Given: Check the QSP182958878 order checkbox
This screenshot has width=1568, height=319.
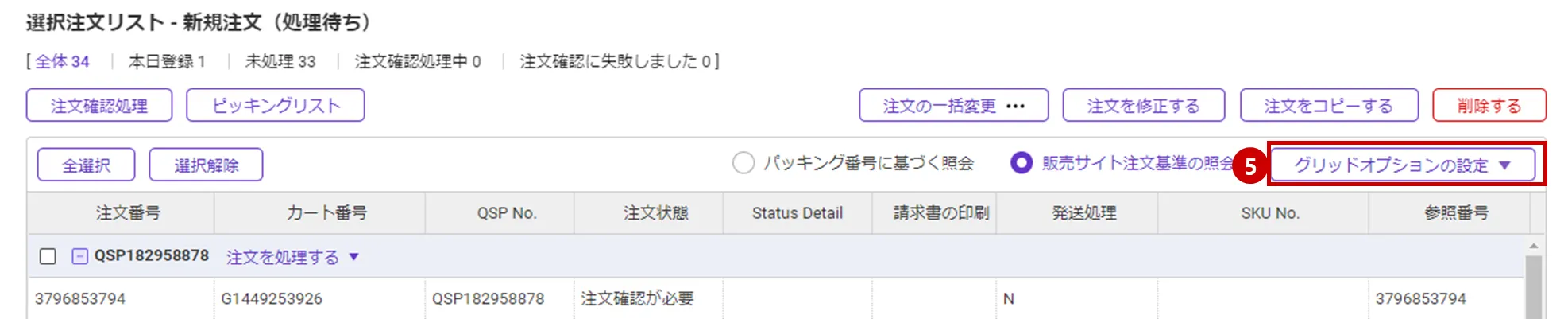Looking at the screenshot, I should (x=48, y=256).
